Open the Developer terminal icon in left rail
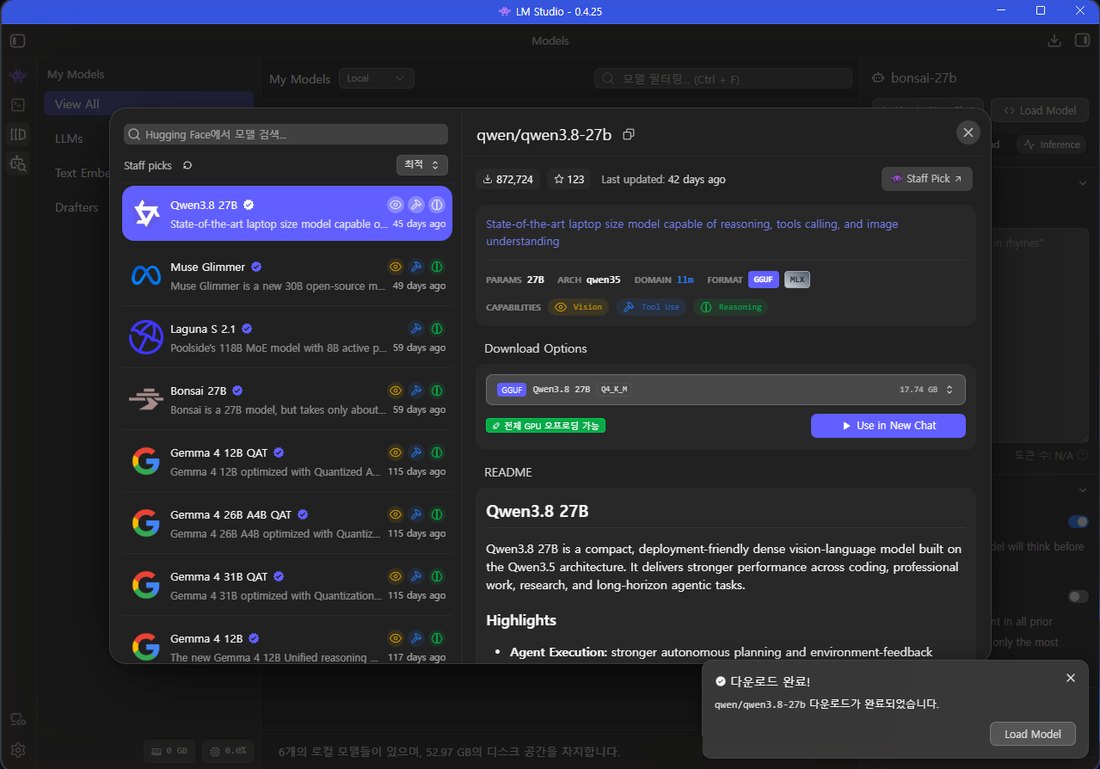 tap(18, 105)
